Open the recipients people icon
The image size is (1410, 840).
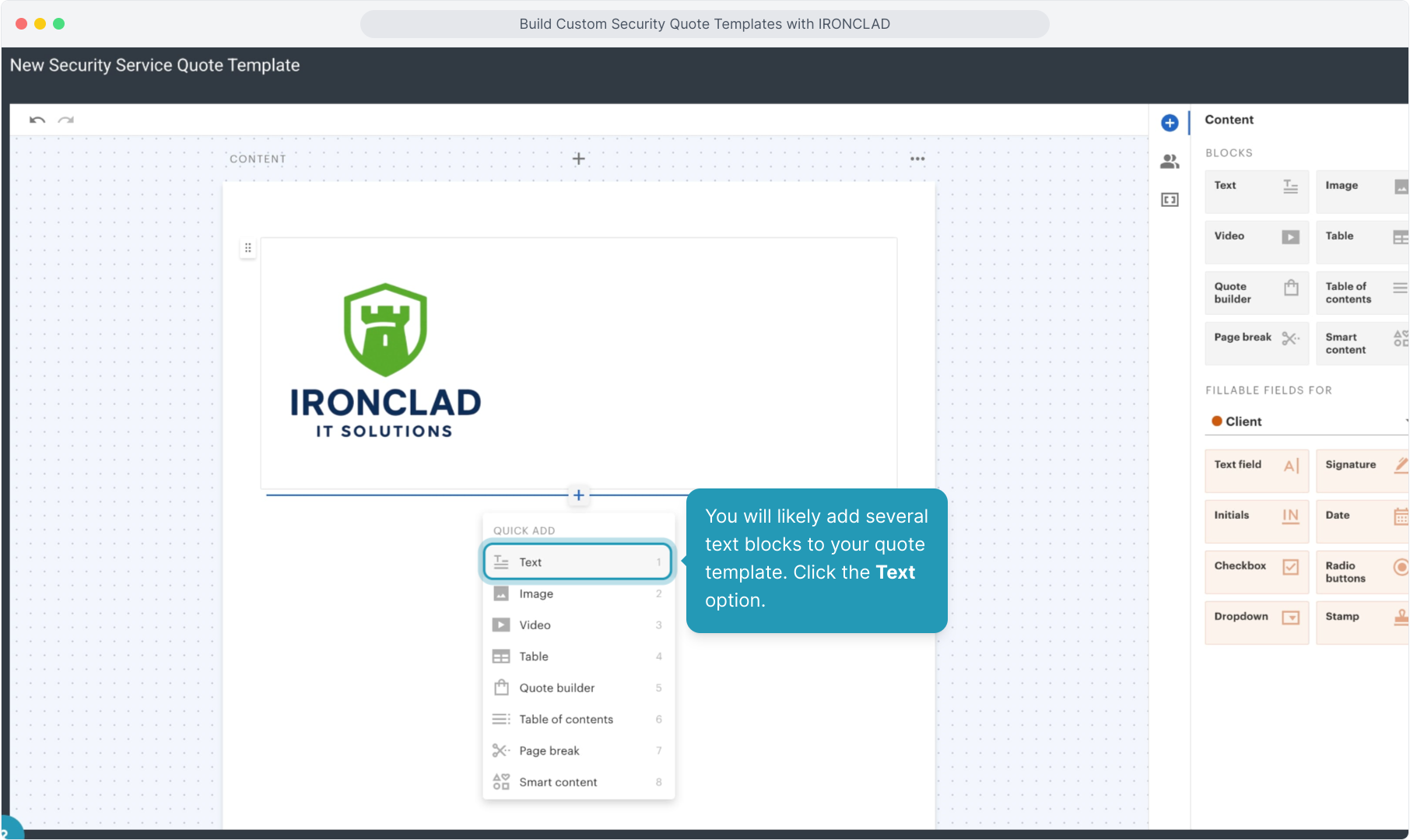[1169, 162]
